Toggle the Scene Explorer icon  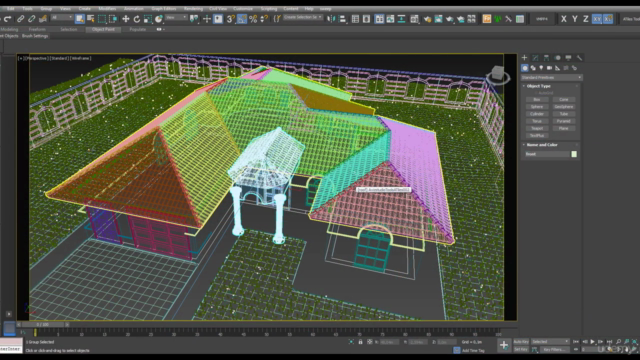[x=355, y=19]
